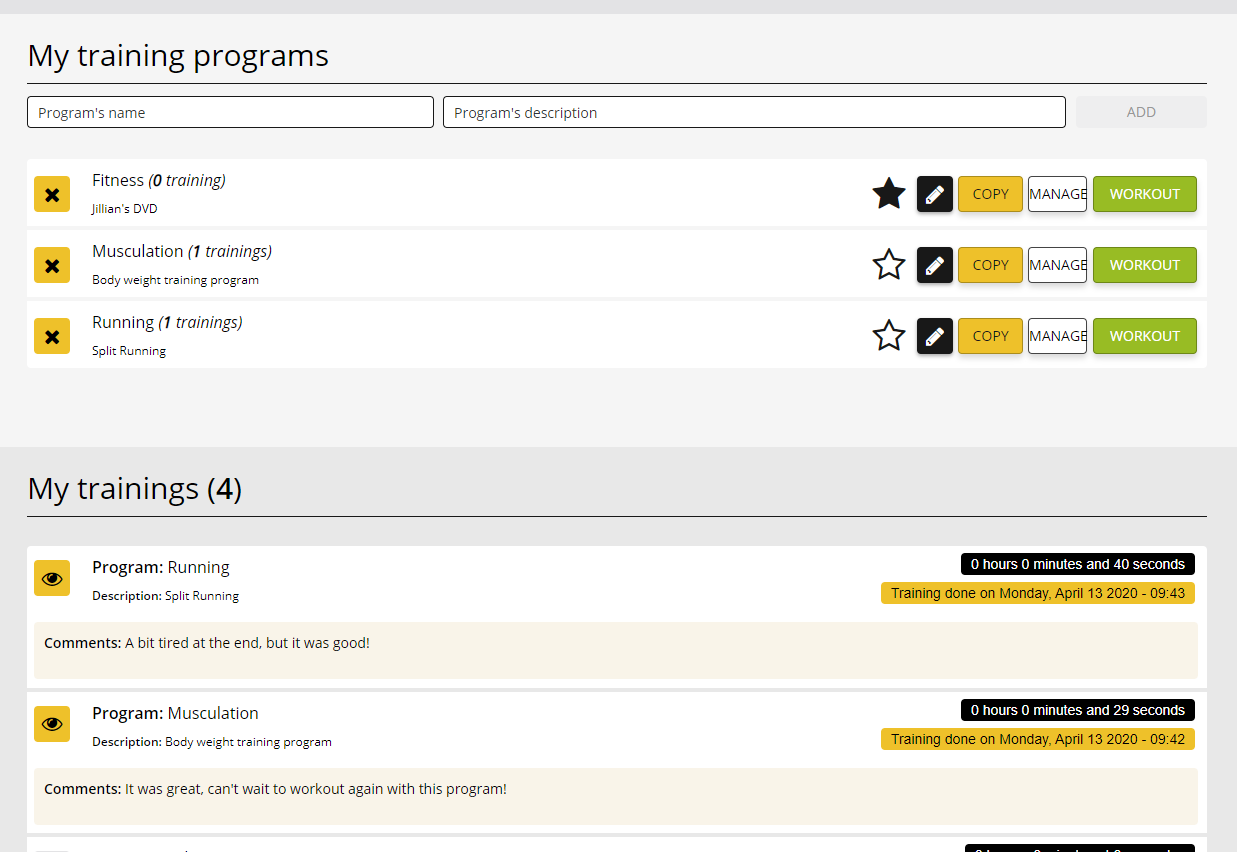Viewport: 1237px width, 852px height.
Task: Start a workout with the Running program
Action: tap(1145, 336)
